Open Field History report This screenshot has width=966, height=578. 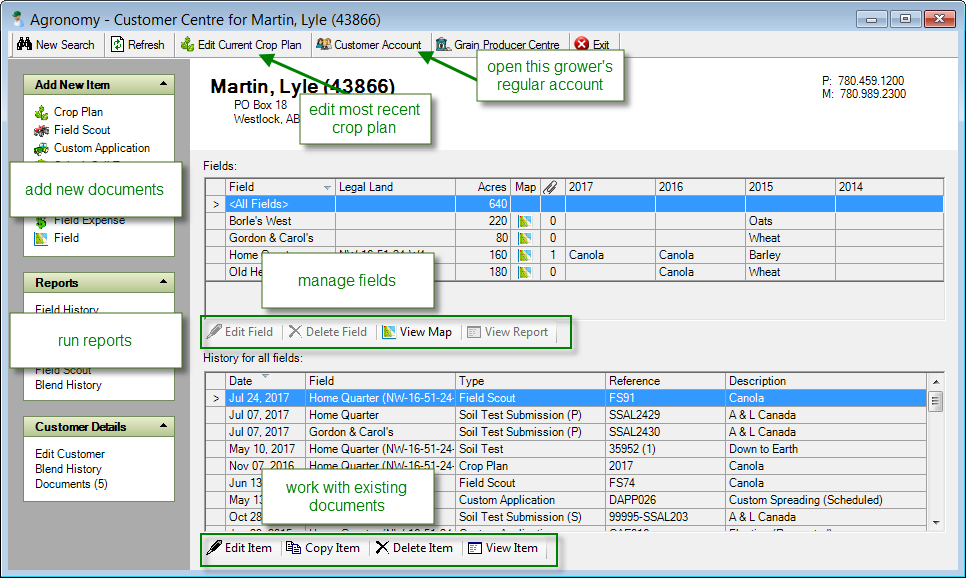point(67,308)
